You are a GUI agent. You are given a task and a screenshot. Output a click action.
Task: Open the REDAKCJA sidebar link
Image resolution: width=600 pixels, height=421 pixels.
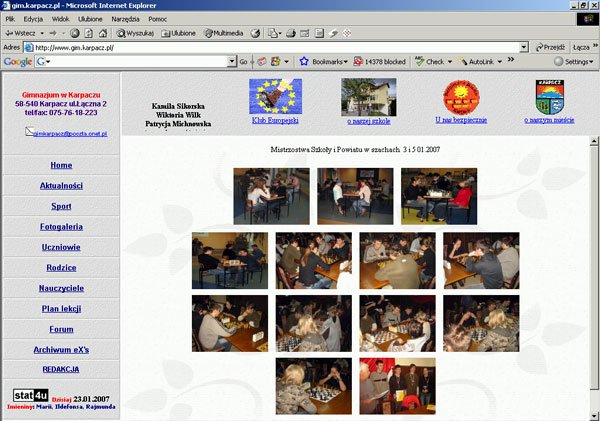61,369
